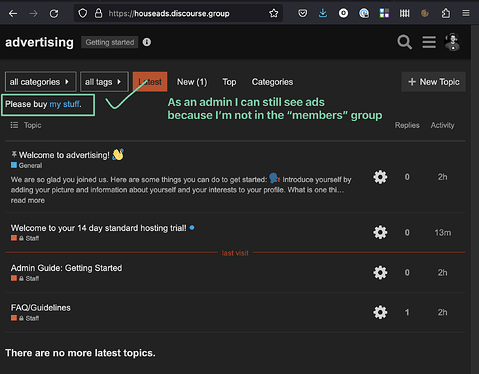
Task: Select the Latest tab
Action: [x=150, y=82]
